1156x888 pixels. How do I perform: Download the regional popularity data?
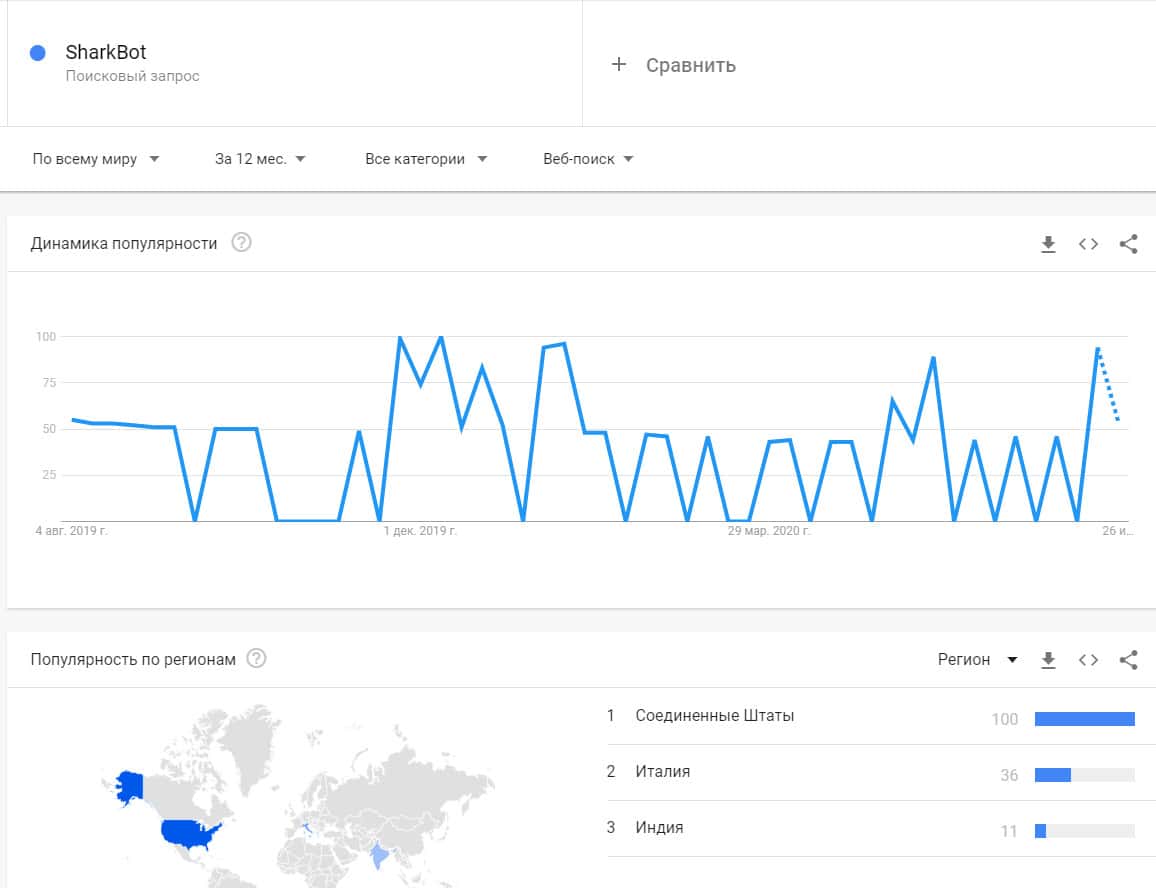(x=1048, y=660)
